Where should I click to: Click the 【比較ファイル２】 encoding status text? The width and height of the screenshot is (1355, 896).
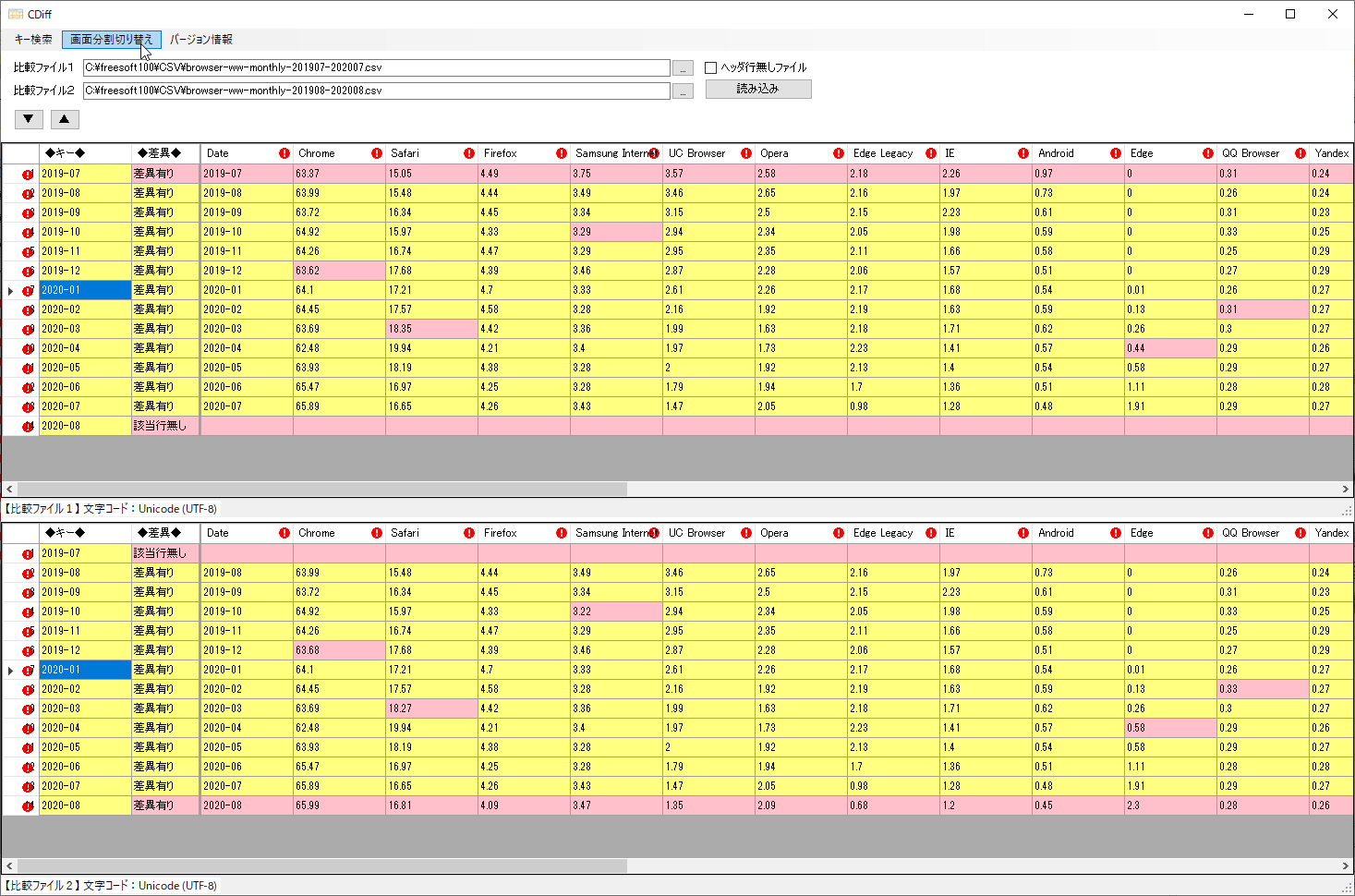[110, 886]
